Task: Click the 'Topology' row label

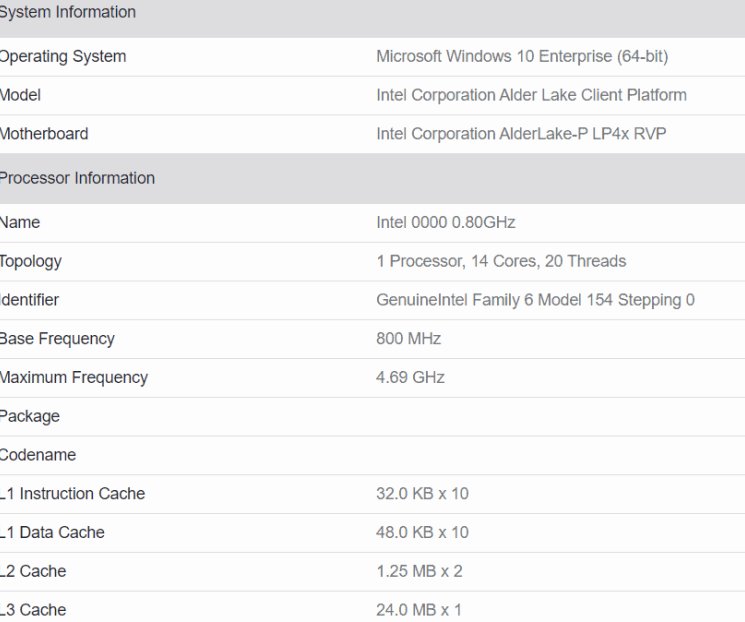Action: [x=30, y=262]
